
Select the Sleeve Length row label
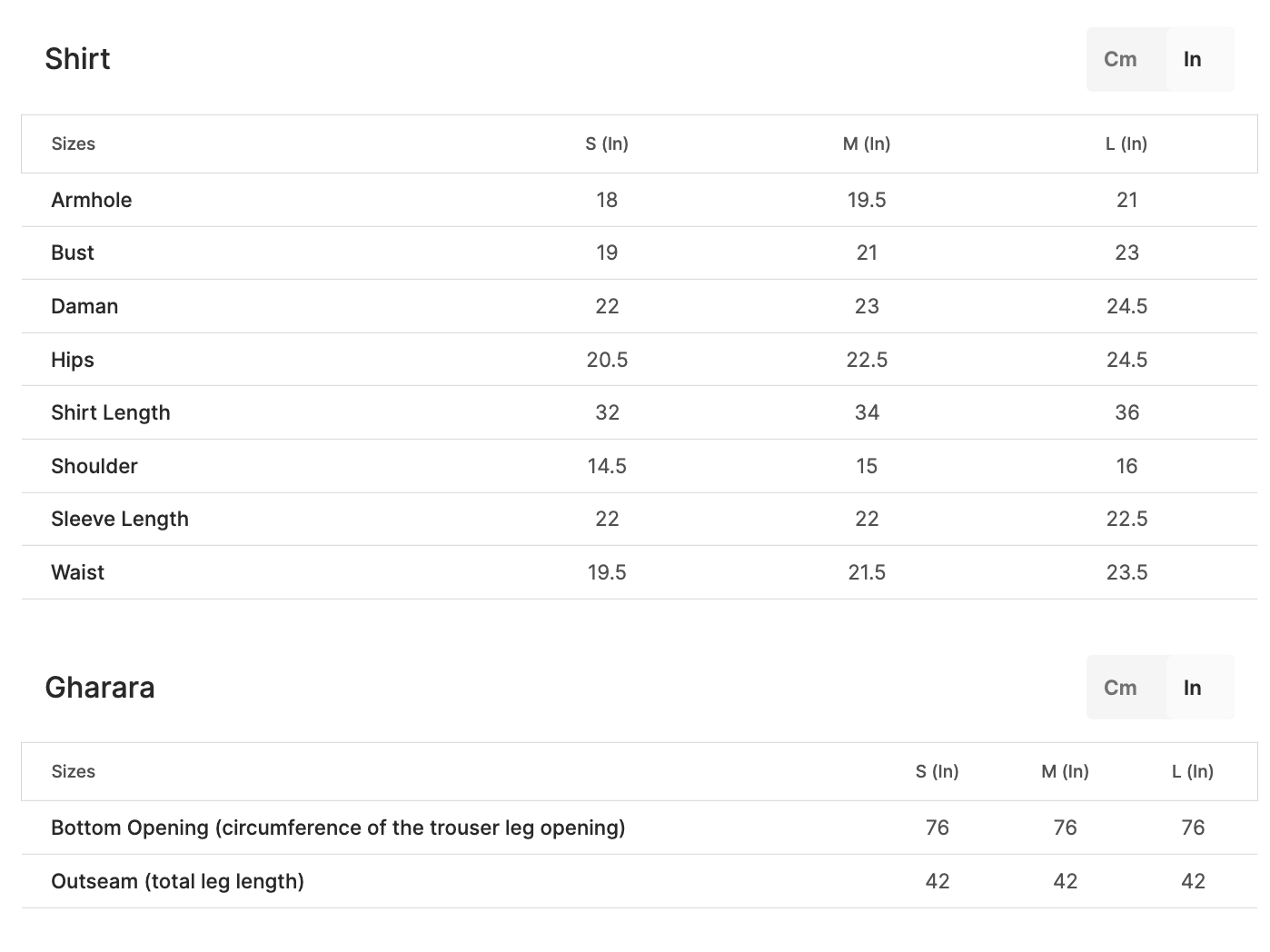pos(120,519)
